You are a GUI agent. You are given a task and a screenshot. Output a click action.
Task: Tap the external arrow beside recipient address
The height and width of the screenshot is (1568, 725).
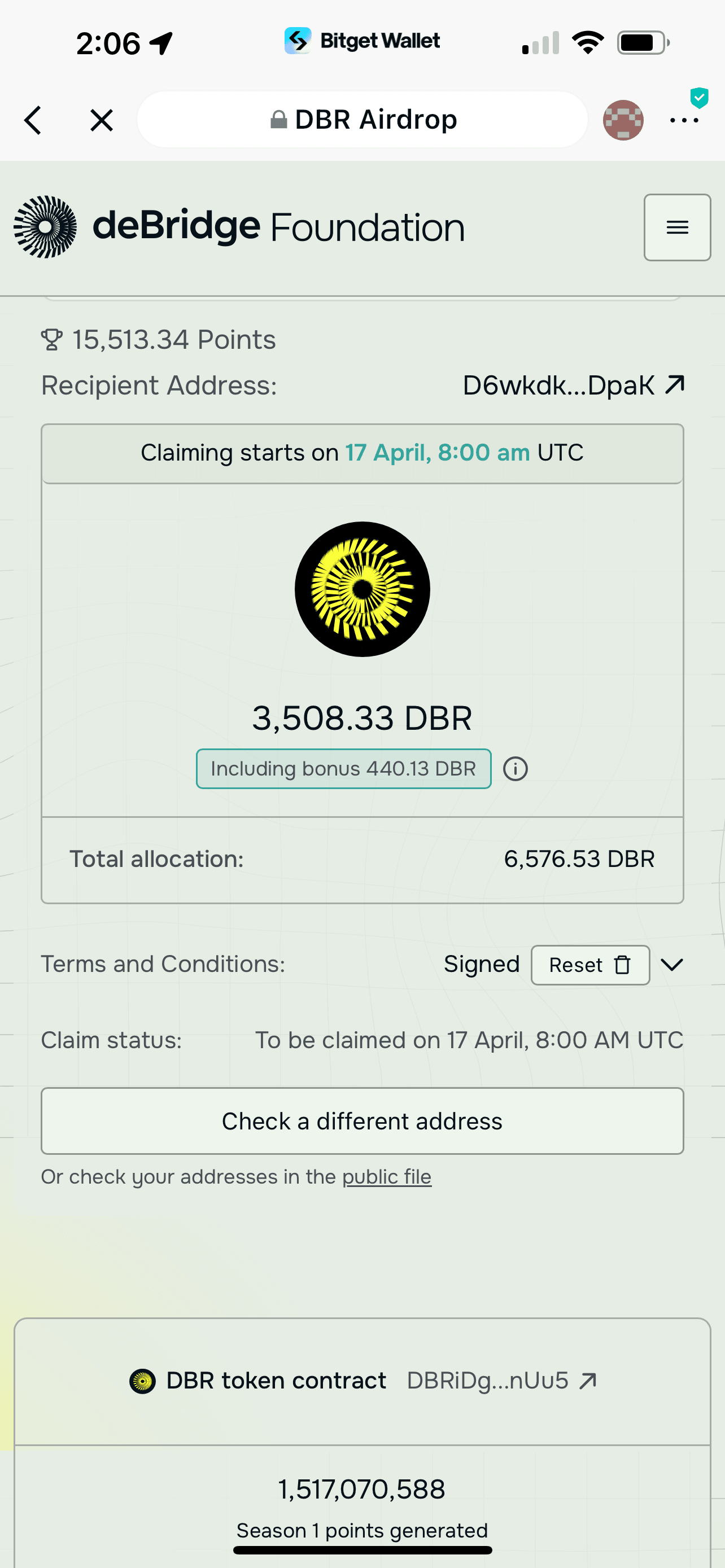pyautogui.click(x=675, y=385)
